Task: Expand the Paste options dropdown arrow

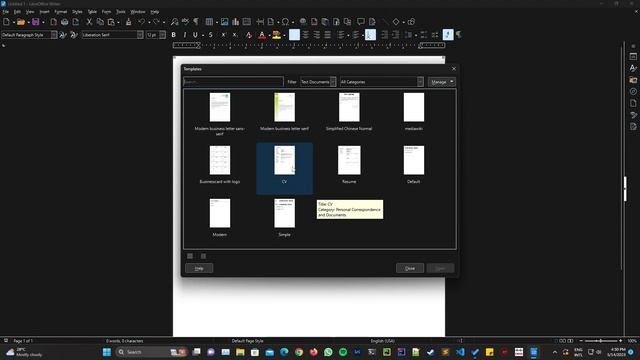Action: pyautogui.click(x=118, y=22)
